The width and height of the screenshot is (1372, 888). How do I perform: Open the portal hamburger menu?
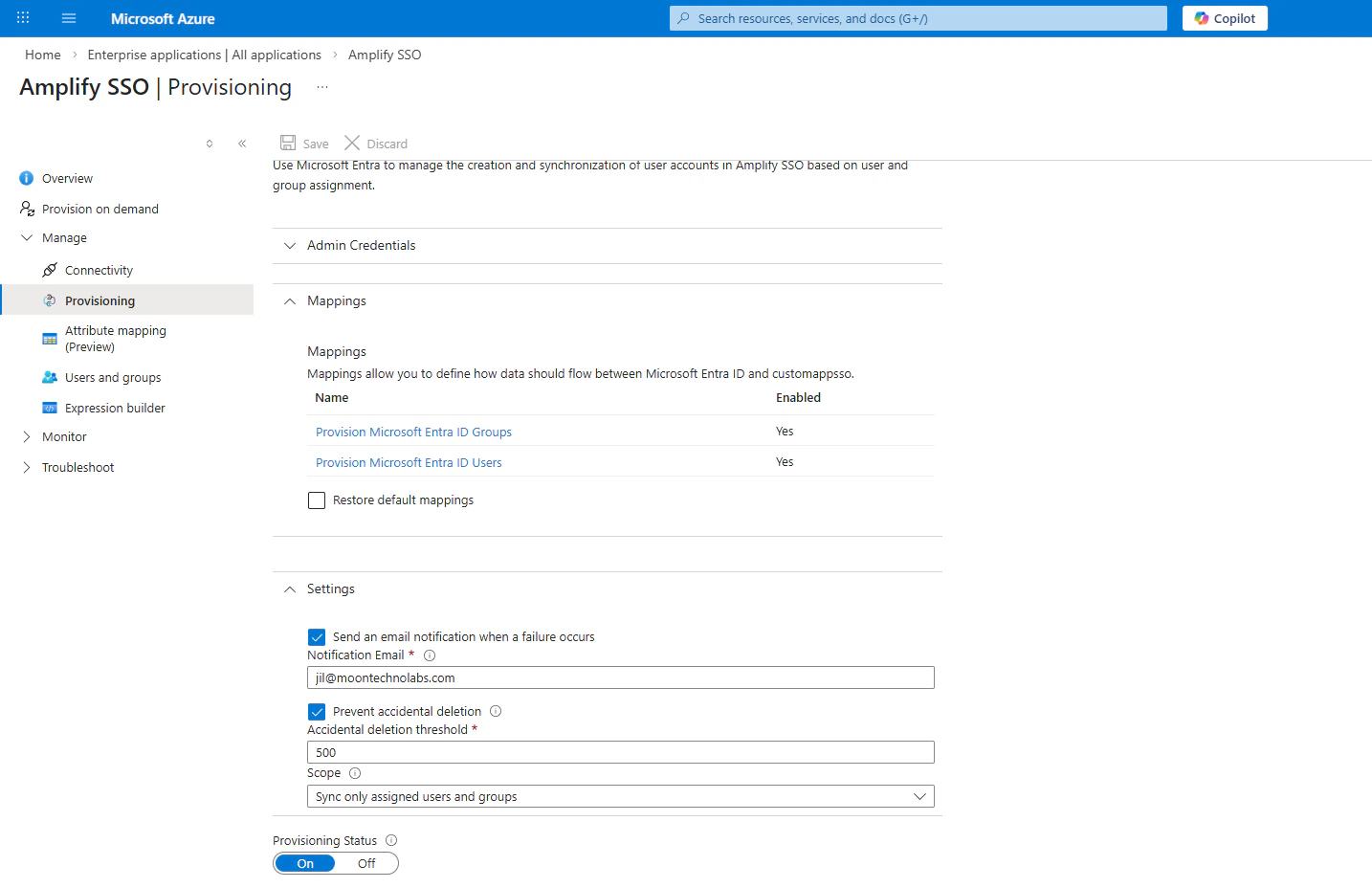(69, 18)
